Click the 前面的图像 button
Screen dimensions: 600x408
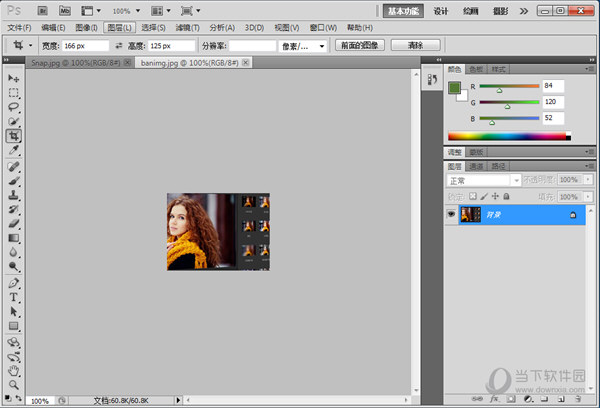(359, 46)
